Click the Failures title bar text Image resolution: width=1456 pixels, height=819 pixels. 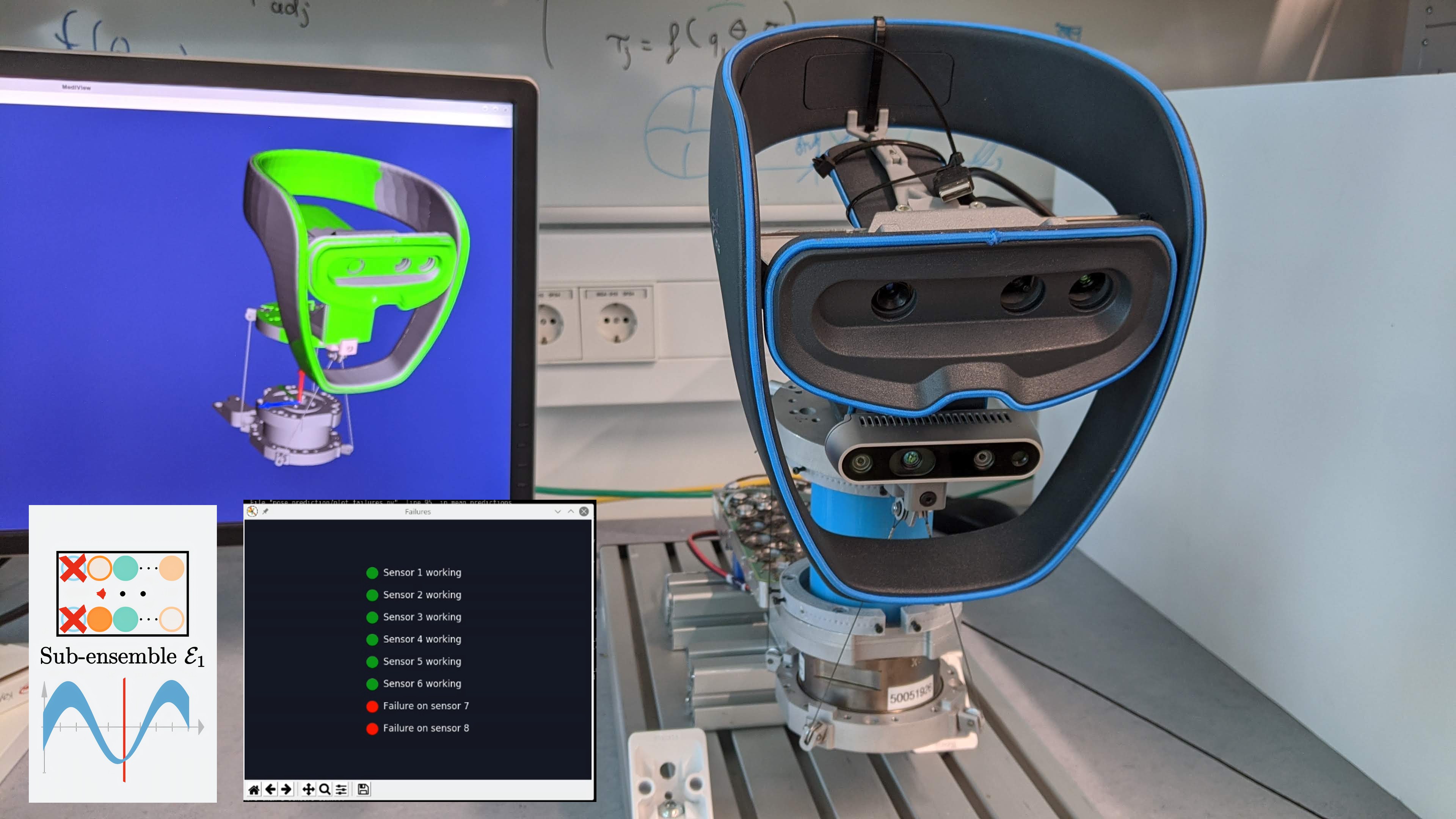(418, 511)
